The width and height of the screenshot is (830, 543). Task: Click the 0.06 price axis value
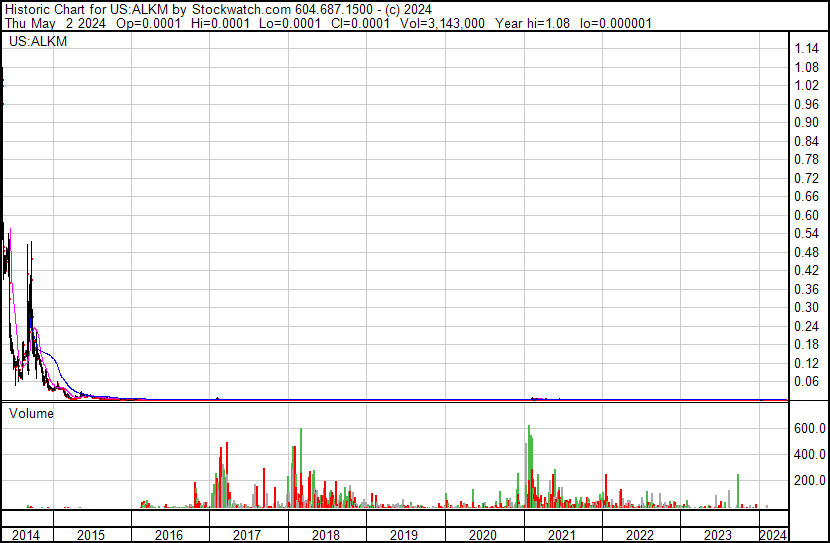coord(807,382)
